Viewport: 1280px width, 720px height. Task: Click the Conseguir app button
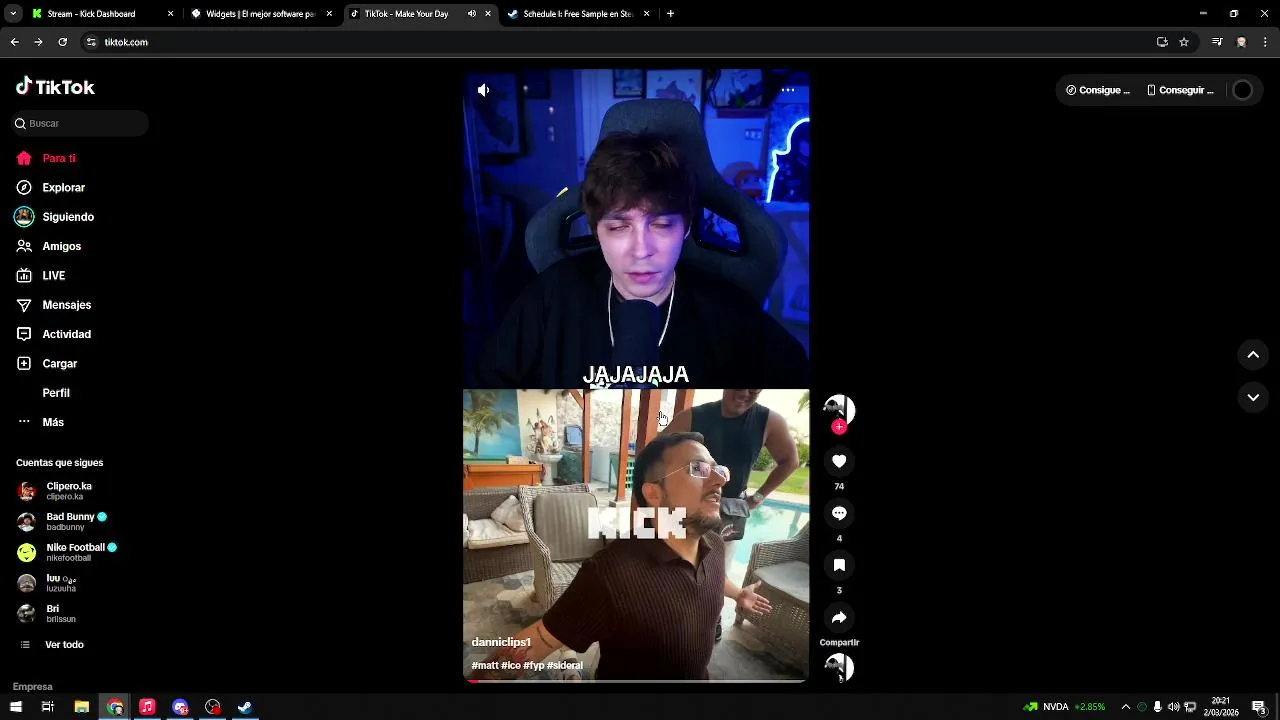pyautogui.click(x=1180, y=90)
